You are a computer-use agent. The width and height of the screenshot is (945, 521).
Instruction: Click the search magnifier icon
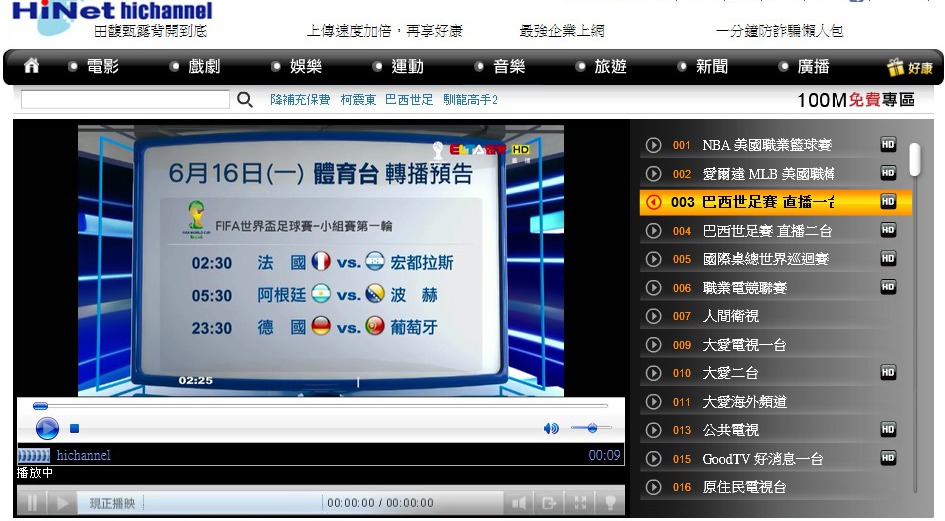tap(244, 99)
